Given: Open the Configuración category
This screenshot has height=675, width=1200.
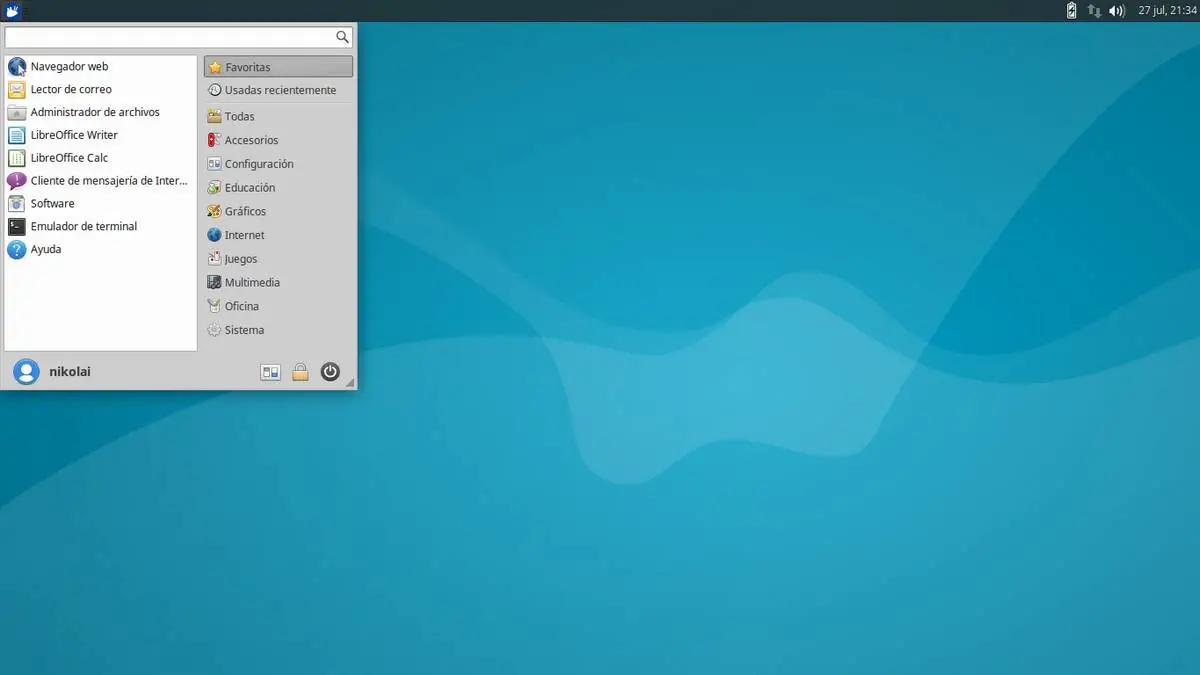Looking at the screenshot, I should click(x=278, y=164).
